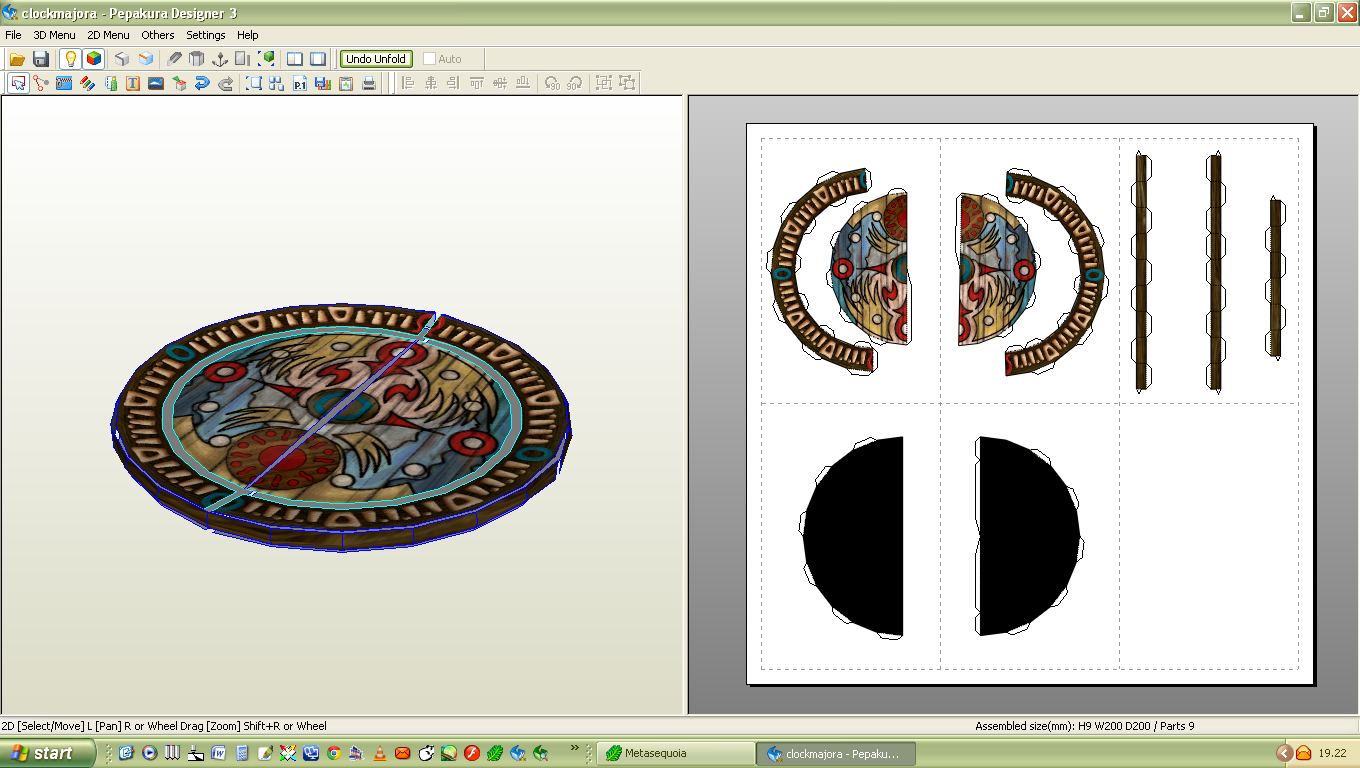Launch Chrome from quick launch bar
Screen dimensions: 1360x768
(x=334, y=753)
